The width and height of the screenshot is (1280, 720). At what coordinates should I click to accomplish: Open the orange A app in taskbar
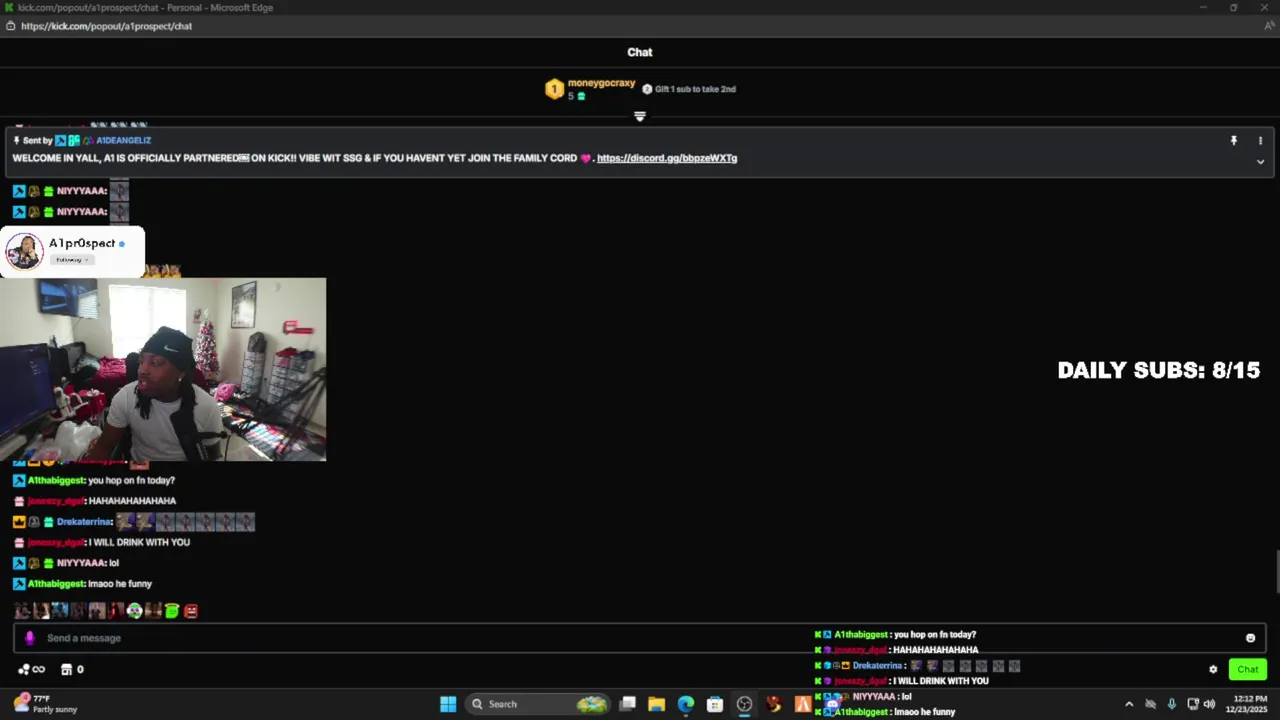click(802, 704)
